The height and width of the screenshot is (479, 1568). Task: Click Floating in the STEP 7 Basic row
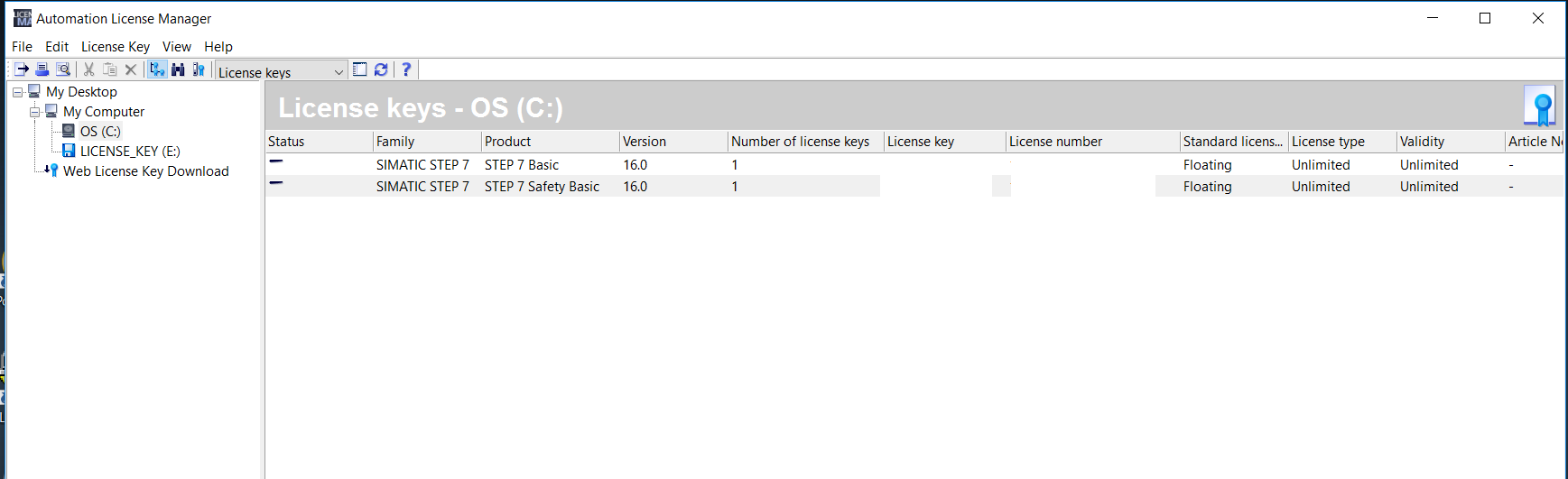(x=1207, y=164)
